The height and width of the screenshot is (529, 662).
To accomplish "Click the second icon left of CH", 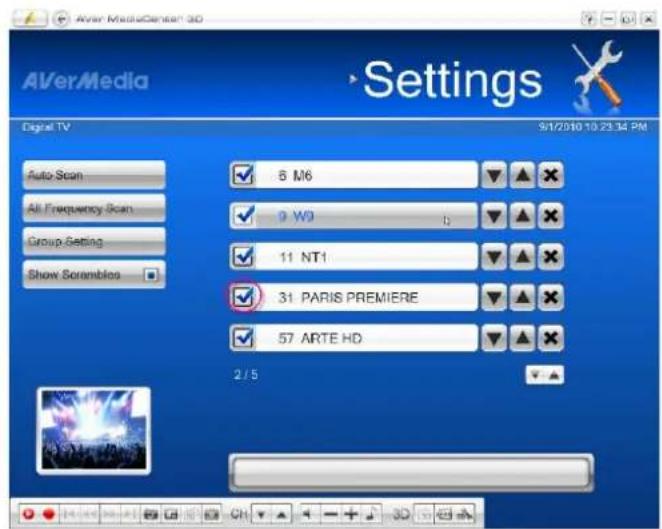I will click(x=191, y=514).
